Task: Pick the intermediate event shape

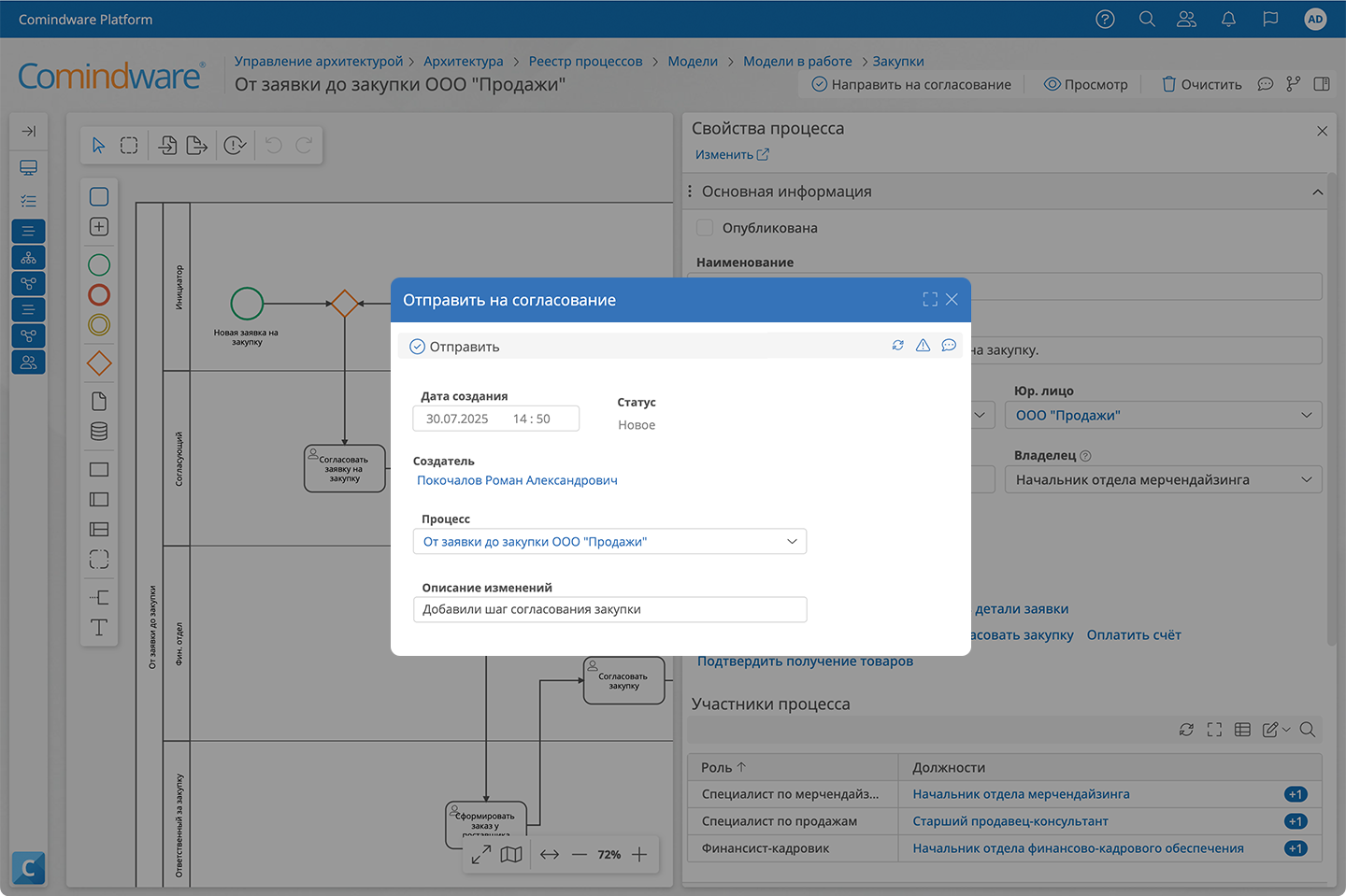Action: 99,325
